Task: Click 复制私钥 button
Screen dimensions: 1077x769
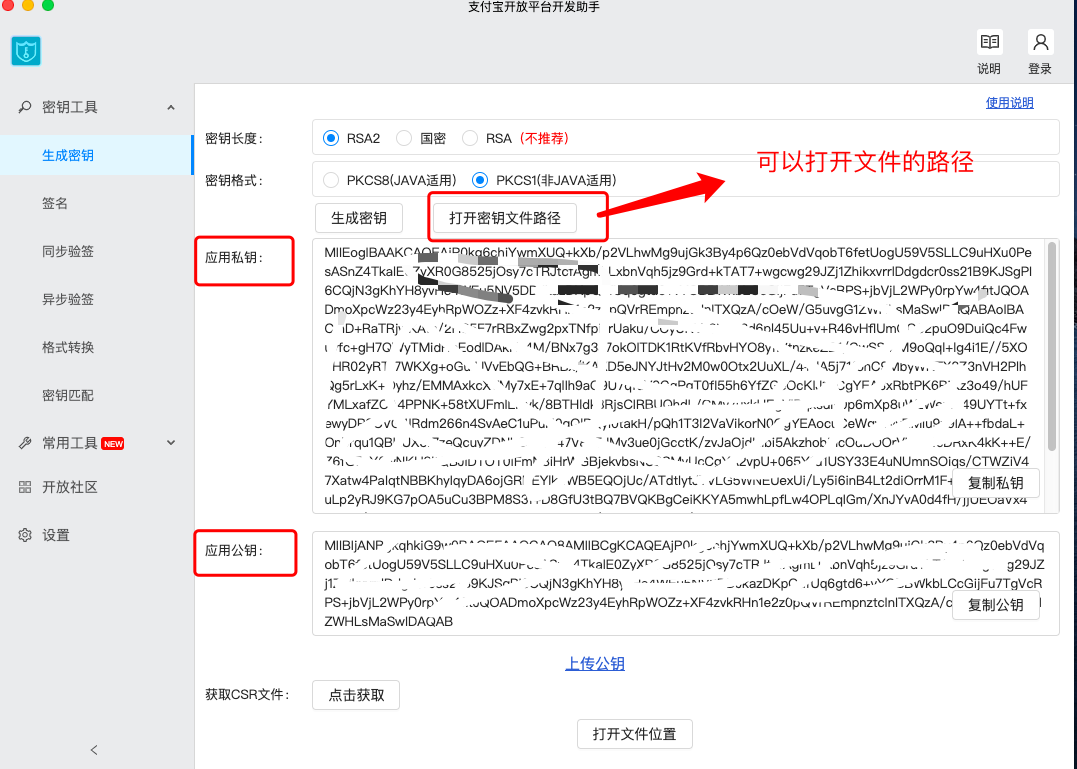Action: [995, 483]
